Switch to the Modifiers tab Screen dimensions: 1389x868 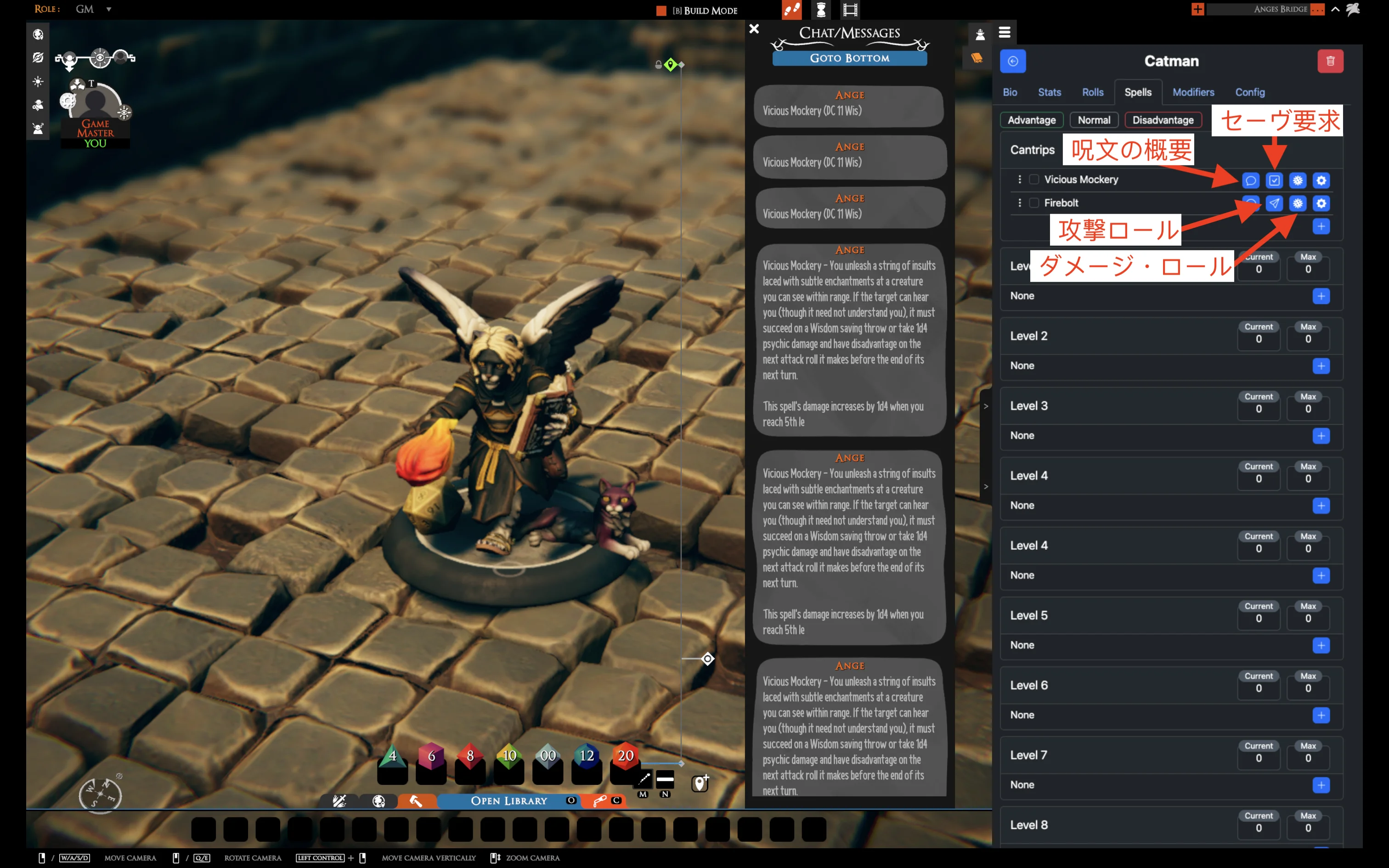1193,92
